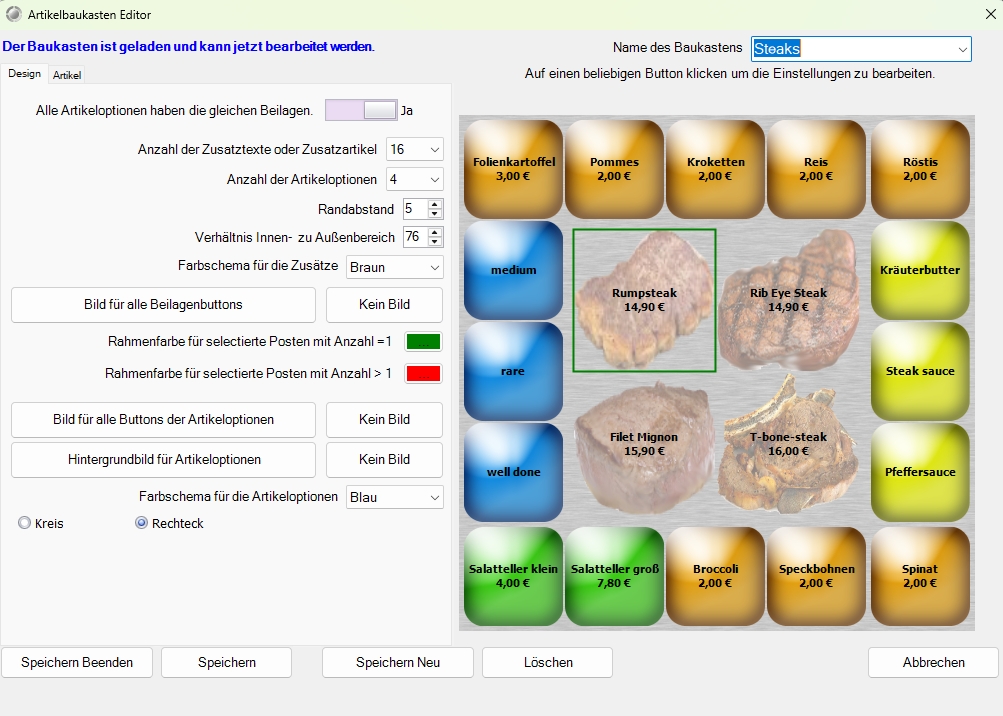Click Kein Bild next to Hintergrundbild
Image resolution: width=1003 pixels, height=716 pixels.
click(384, 459)
